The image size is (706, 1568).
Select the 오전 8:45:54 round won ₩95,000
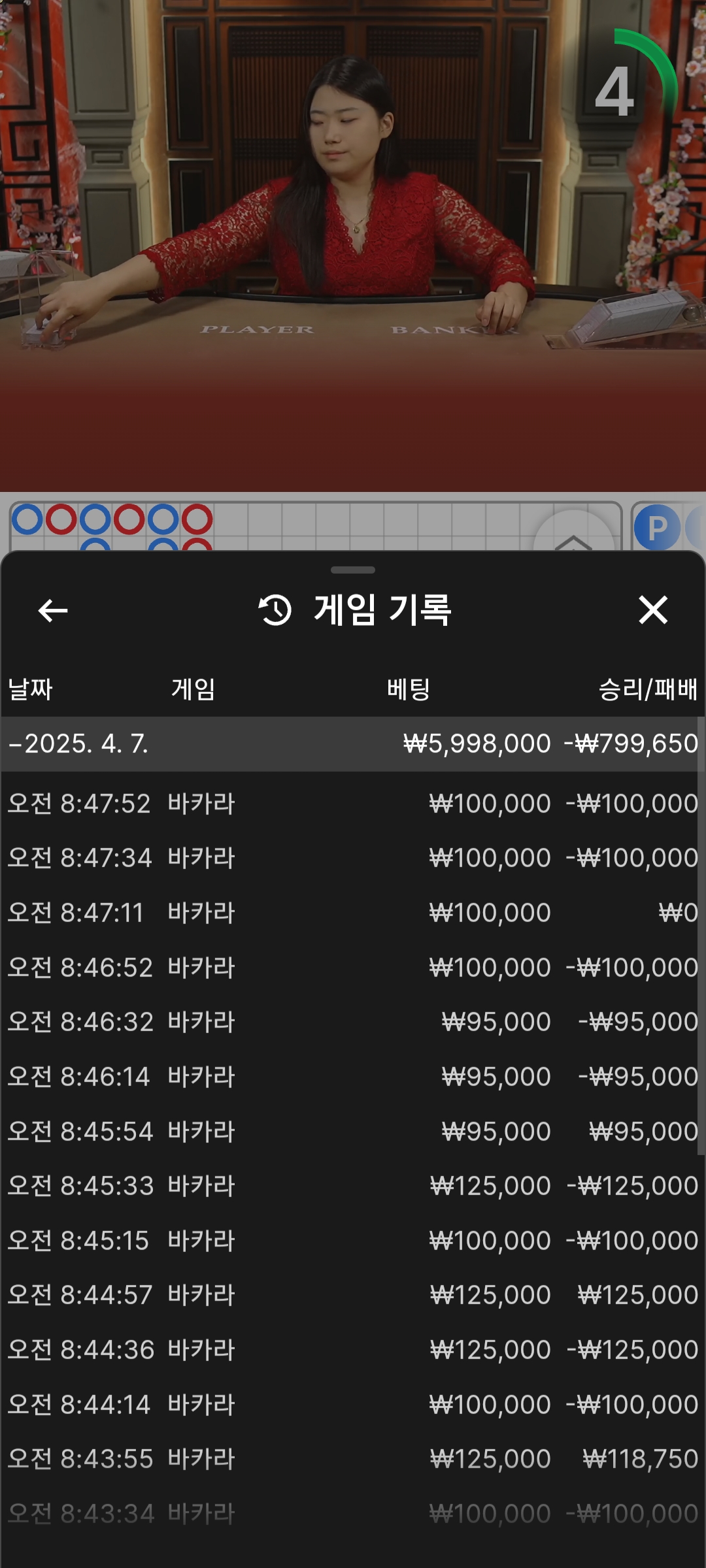point(353,1132)
